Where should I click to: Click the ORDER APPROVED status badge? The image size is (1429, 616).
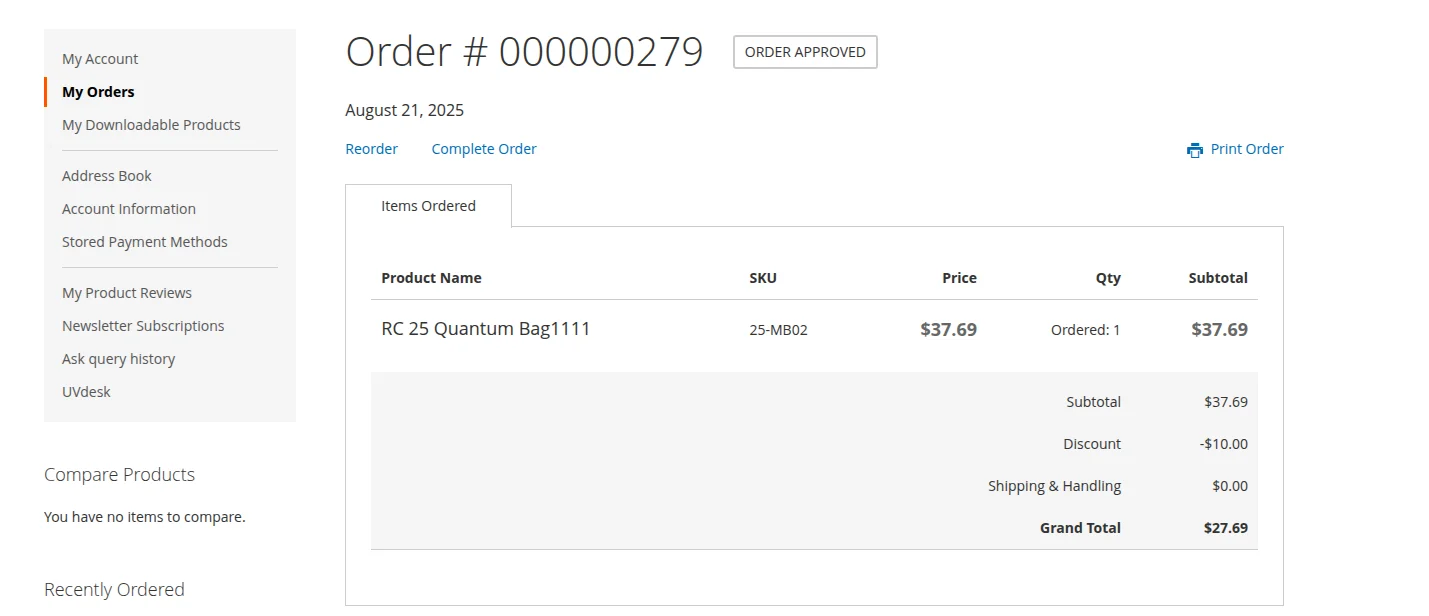(x=805, y=52)
